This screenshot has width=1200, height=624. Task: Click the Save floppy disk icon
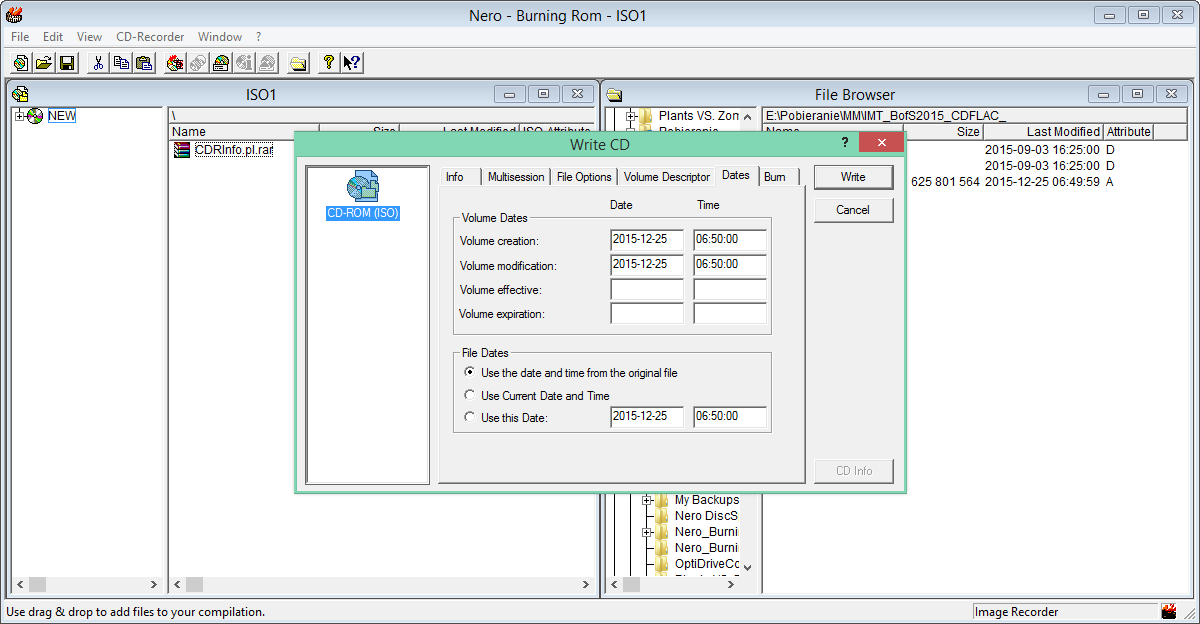click(67, 63)
